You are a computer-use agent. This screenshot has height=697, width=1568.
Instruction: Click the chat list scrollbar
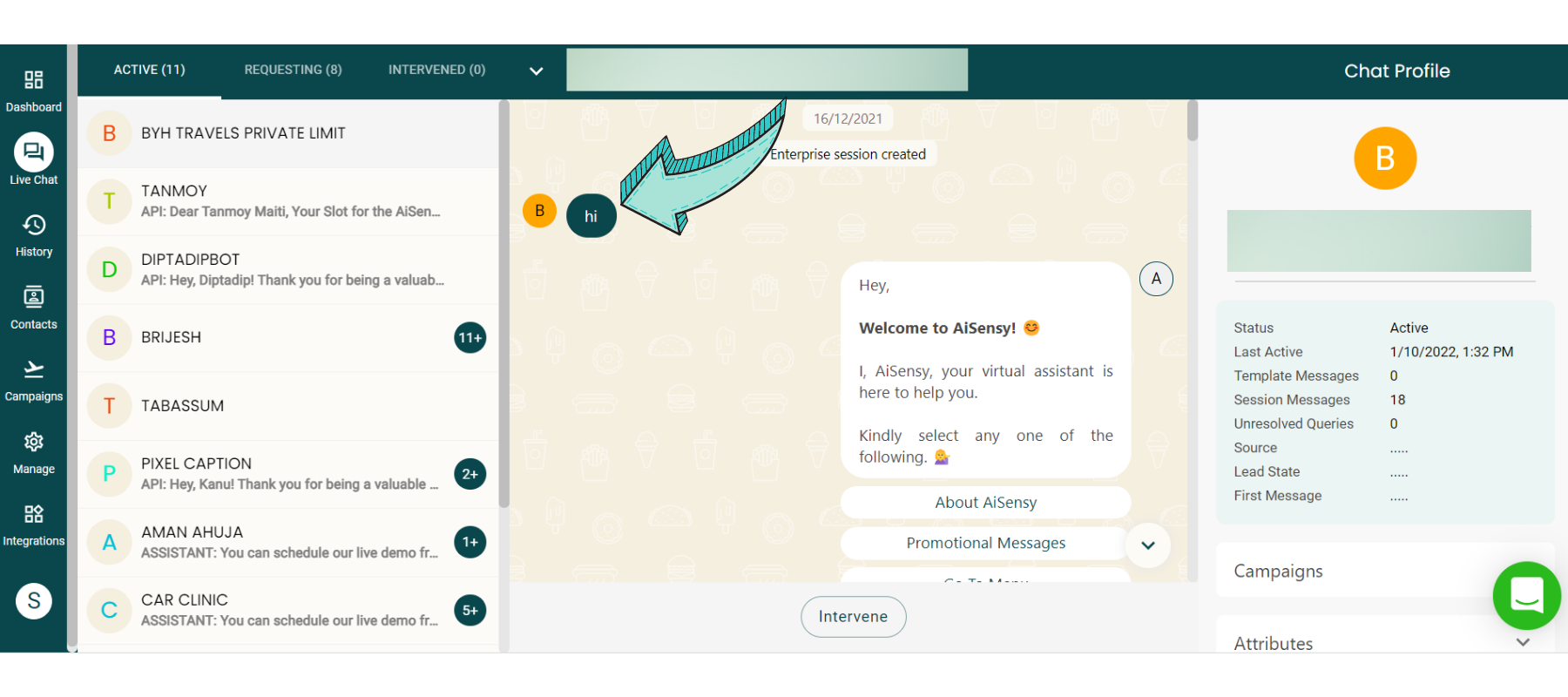[x=504, y=305]
